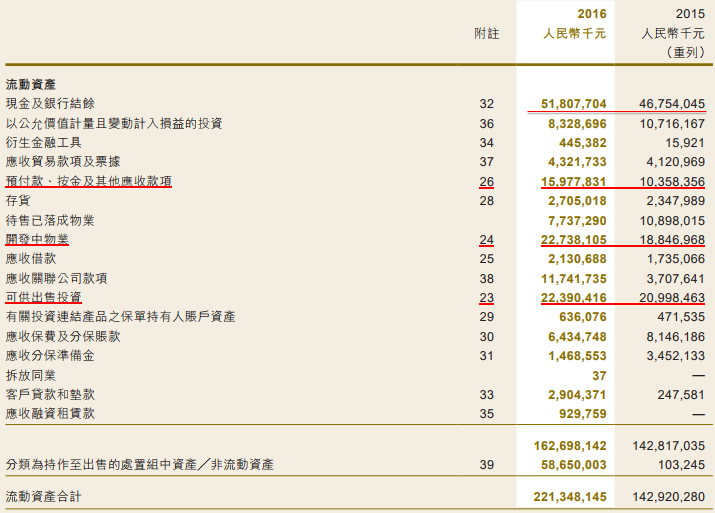Select the 2016 value 15,977,831
The height and width of the screenshot is (513, 715).
coord(574,181)
